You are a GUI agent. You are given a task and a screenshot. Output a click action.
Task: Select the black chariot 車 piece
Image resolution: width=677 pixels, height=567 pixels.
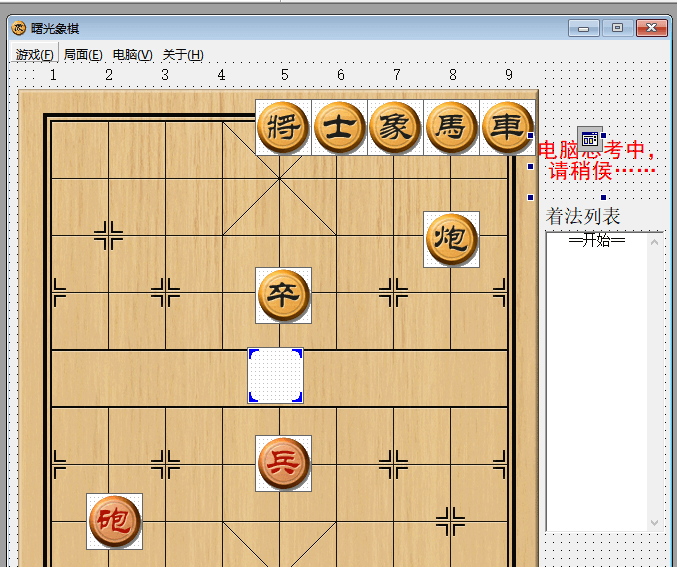pos(507,127)
